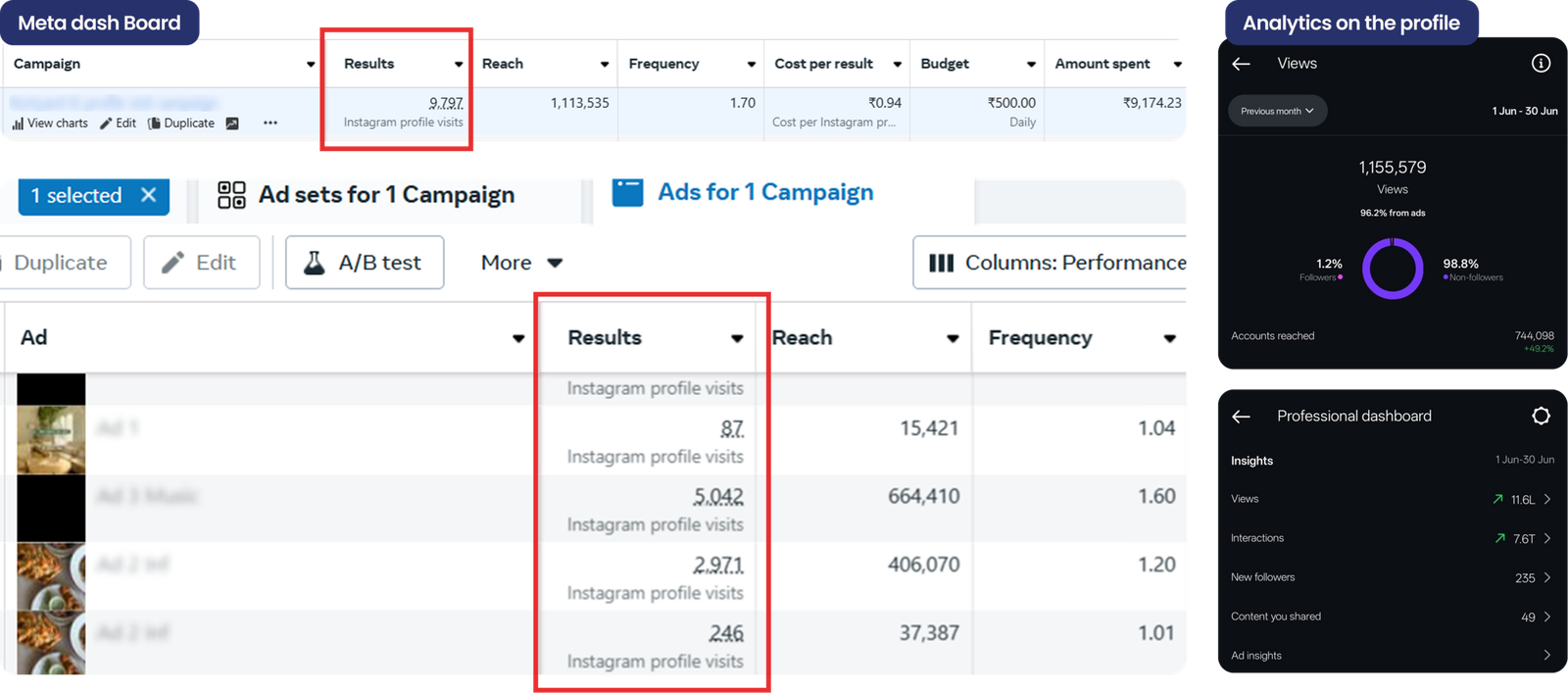
Task: Switch to Ads for 1 Campaign tab
Action: click(743, 192)
